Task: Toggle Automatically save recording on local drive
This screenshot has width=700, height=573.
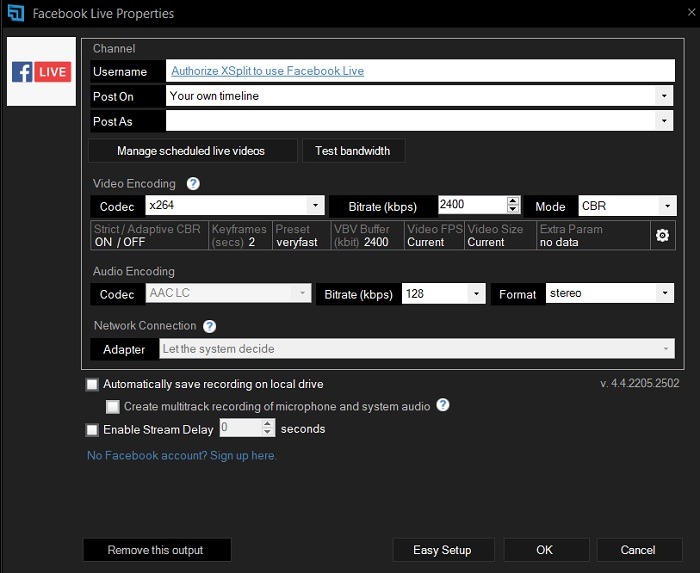Action: click(x=92, y=385)
